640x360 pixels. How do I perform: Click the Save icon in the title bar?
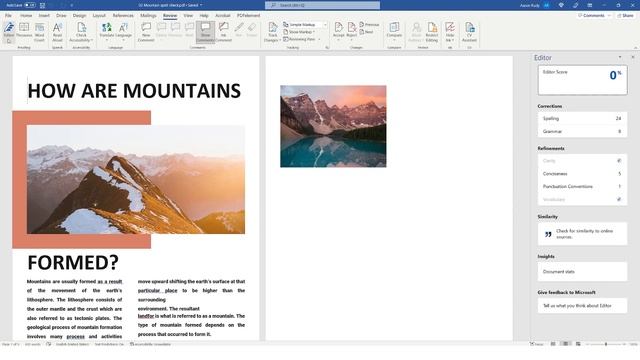coord(42,5)
